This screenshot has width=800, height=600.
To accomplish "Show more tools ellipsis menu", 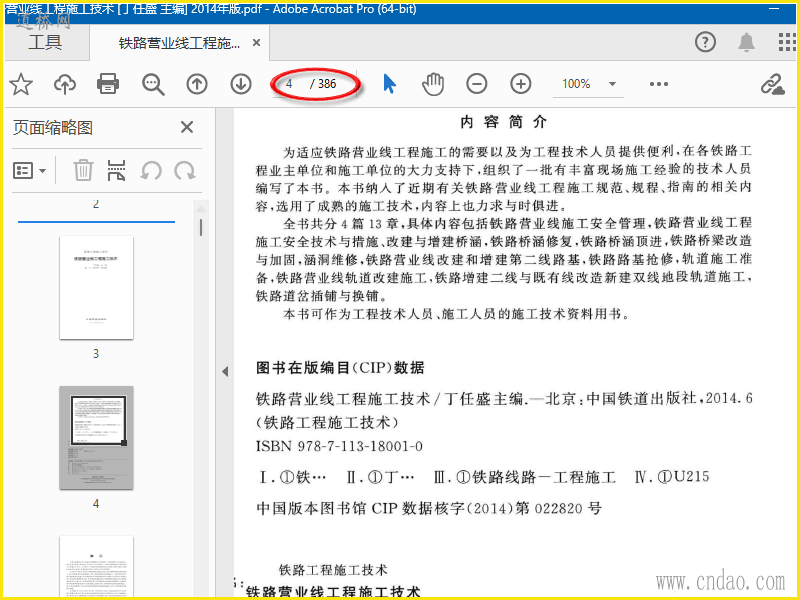I will click(659, 84).
